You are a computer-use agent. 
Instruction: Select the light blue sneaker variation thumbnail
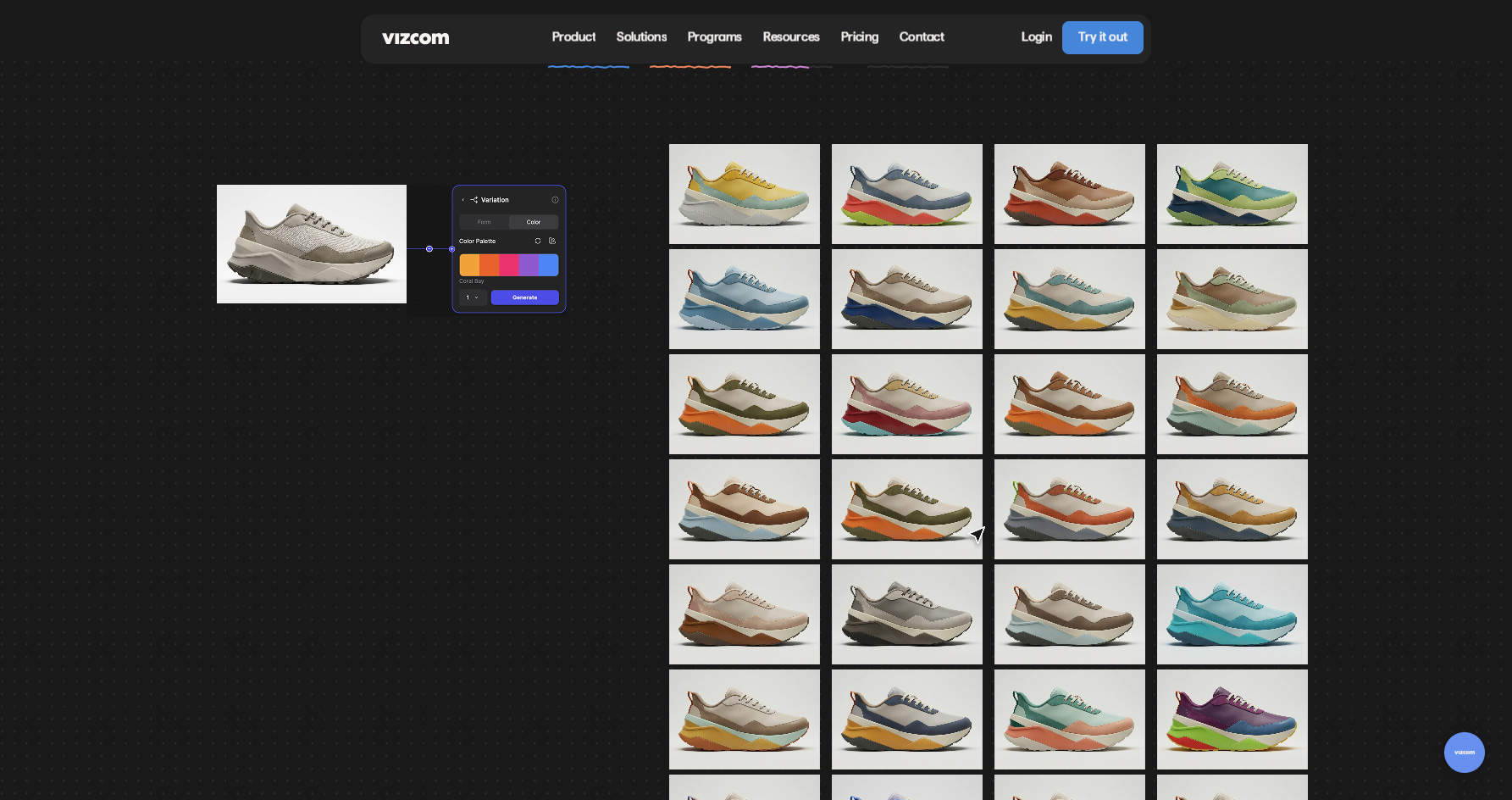(x=744, y=298)
